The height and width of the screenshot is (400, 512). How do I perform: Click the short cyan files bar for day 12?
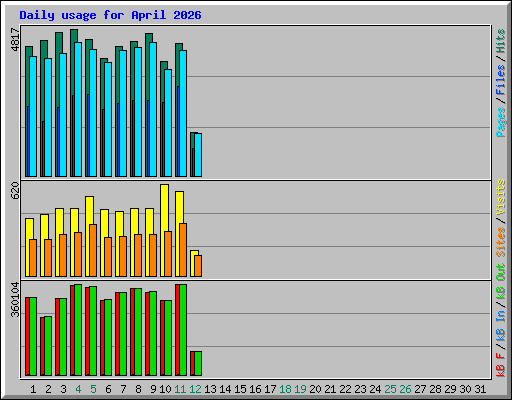click(x=198, y=155)
